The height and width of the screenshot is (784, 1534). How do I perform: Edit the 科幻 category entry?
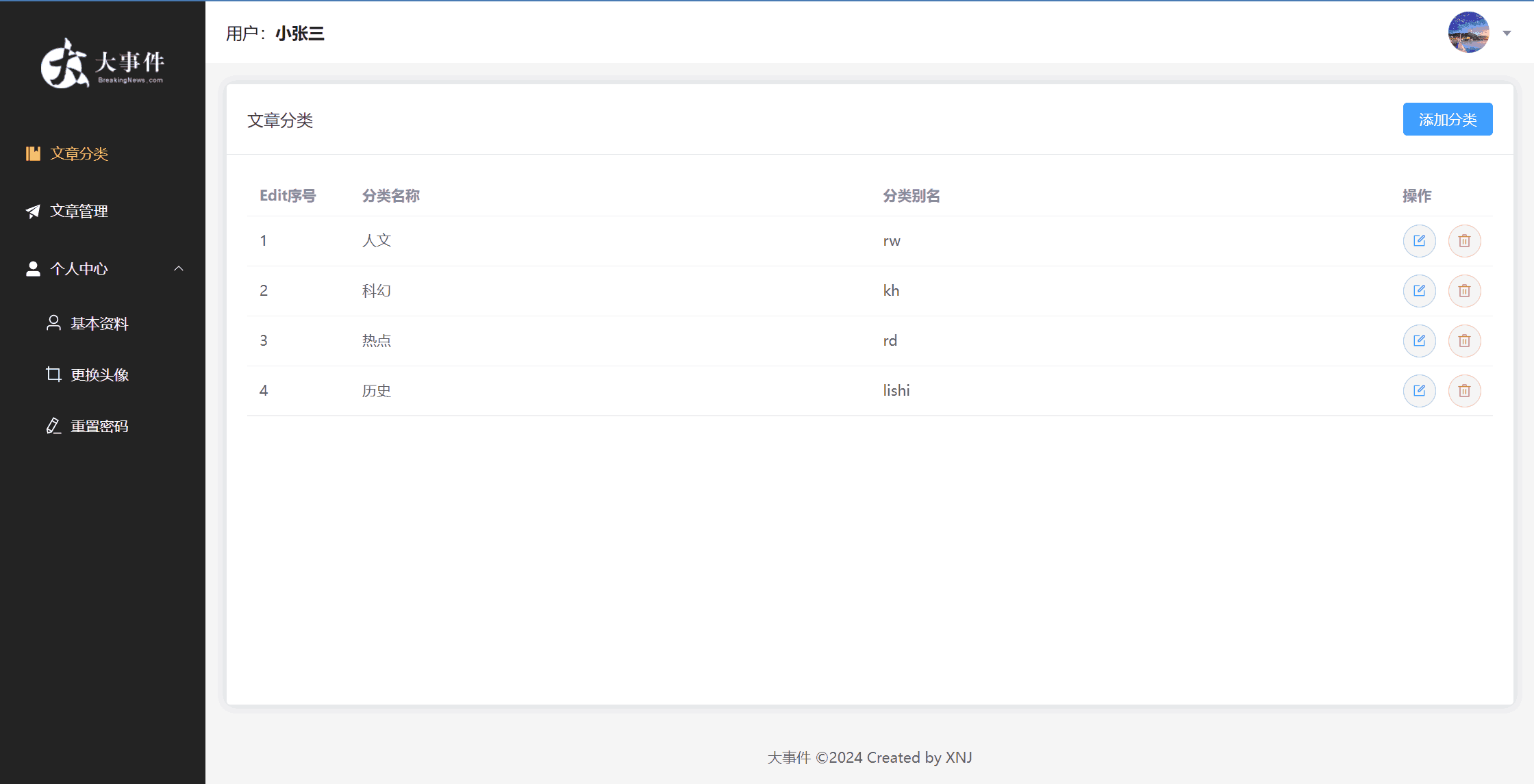pyautogui.click(x=1419, y=291)
